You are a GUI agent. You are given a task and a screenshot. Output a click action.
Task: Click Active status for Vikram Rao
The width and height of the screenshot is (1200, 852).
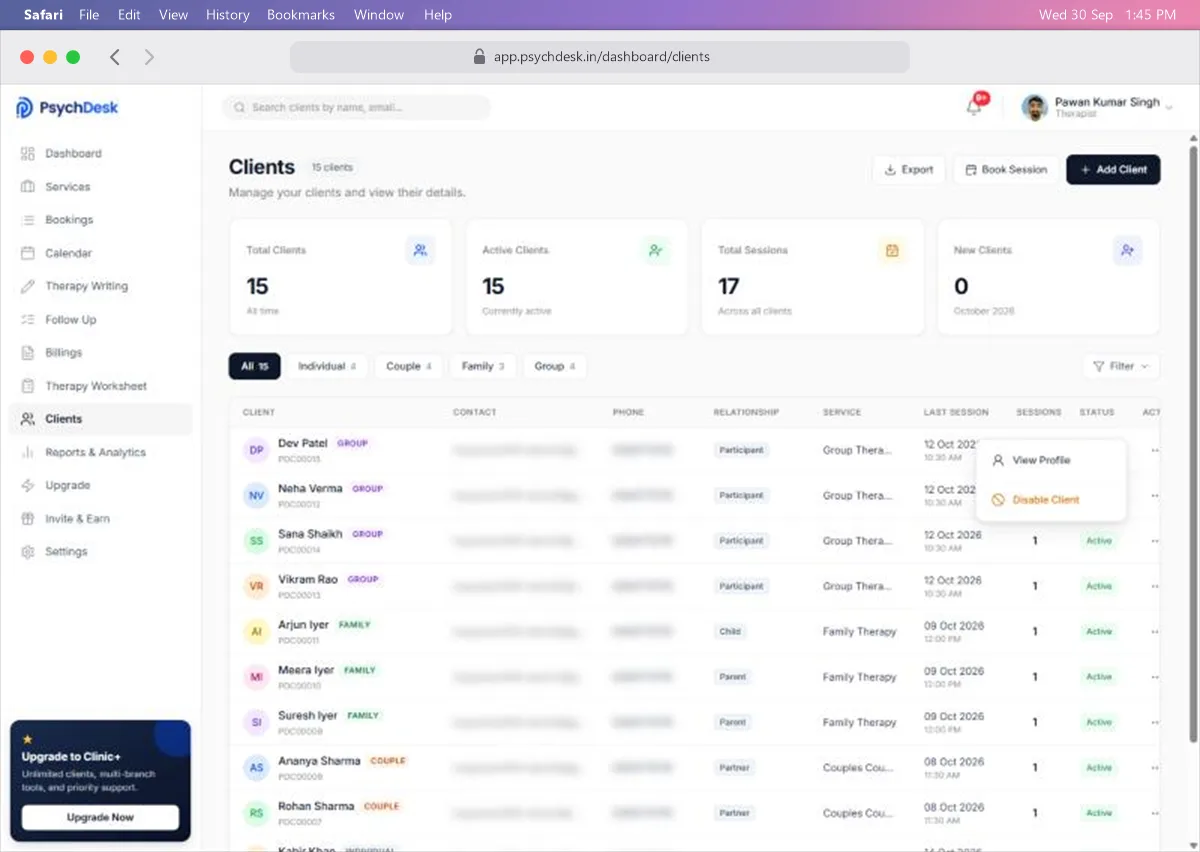pyautogui.click(x=1099, y=586)
